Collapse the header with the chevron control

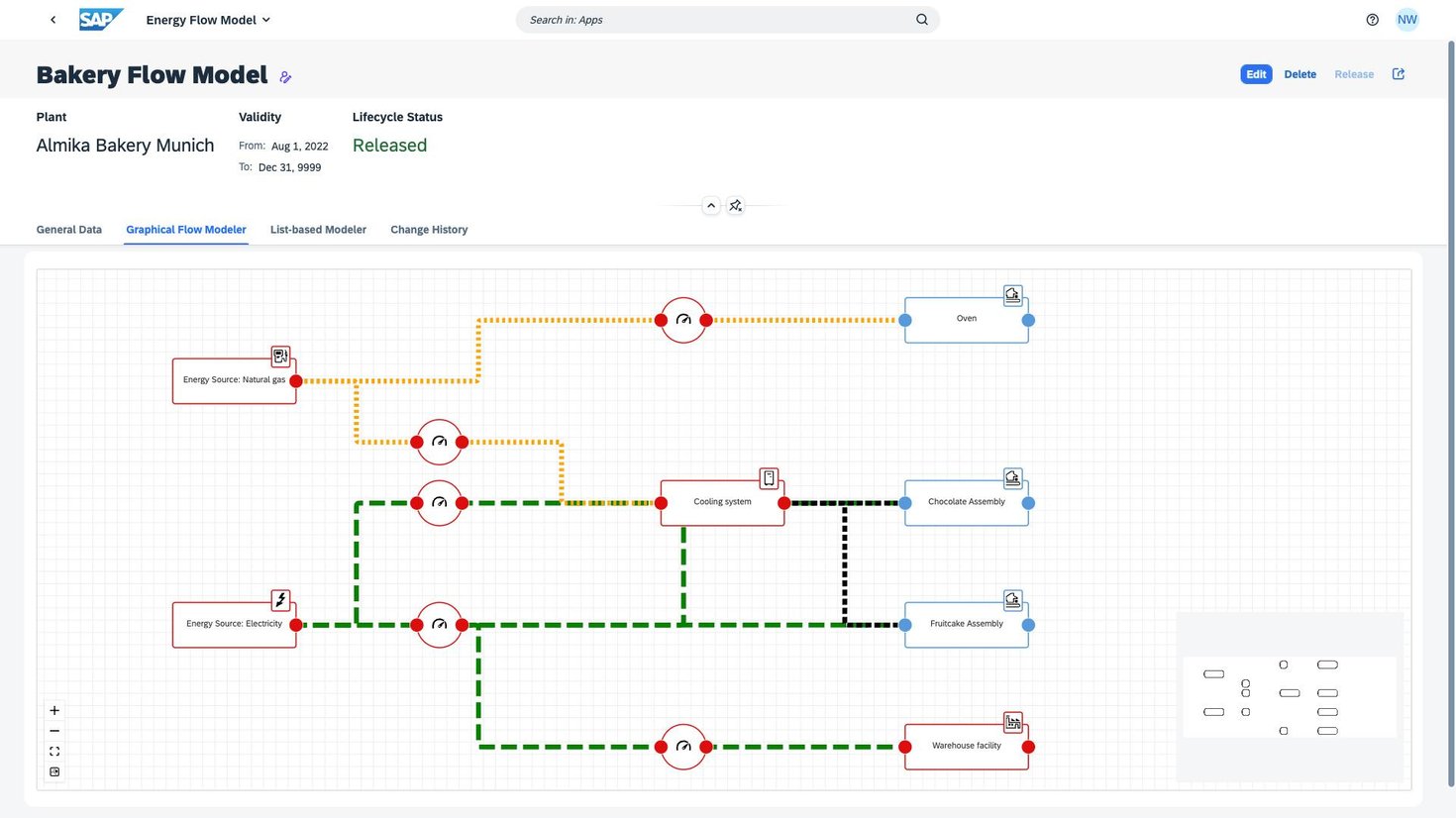711,205
